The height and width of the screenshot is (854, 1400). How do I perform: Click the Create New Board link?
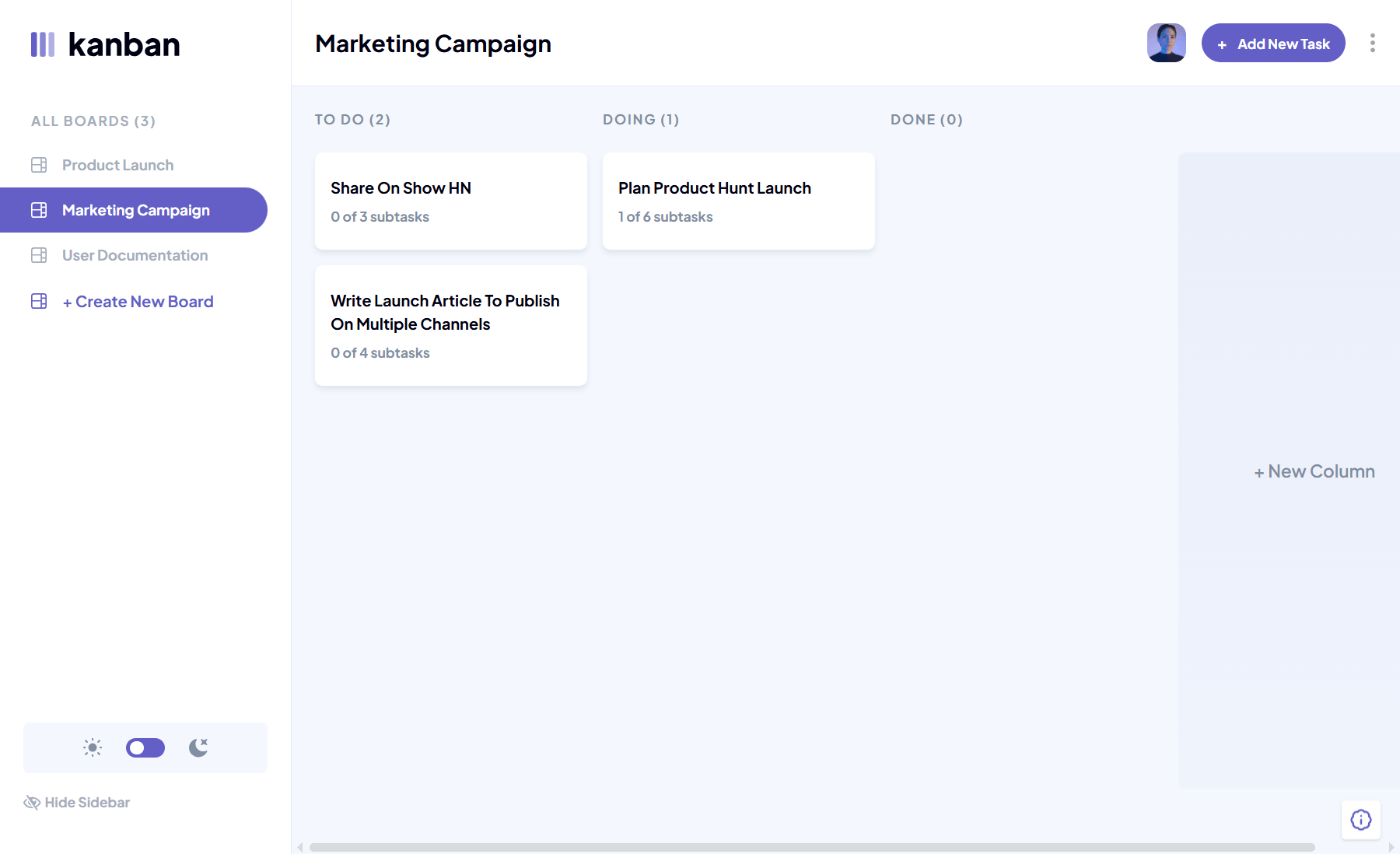(137, 301)
